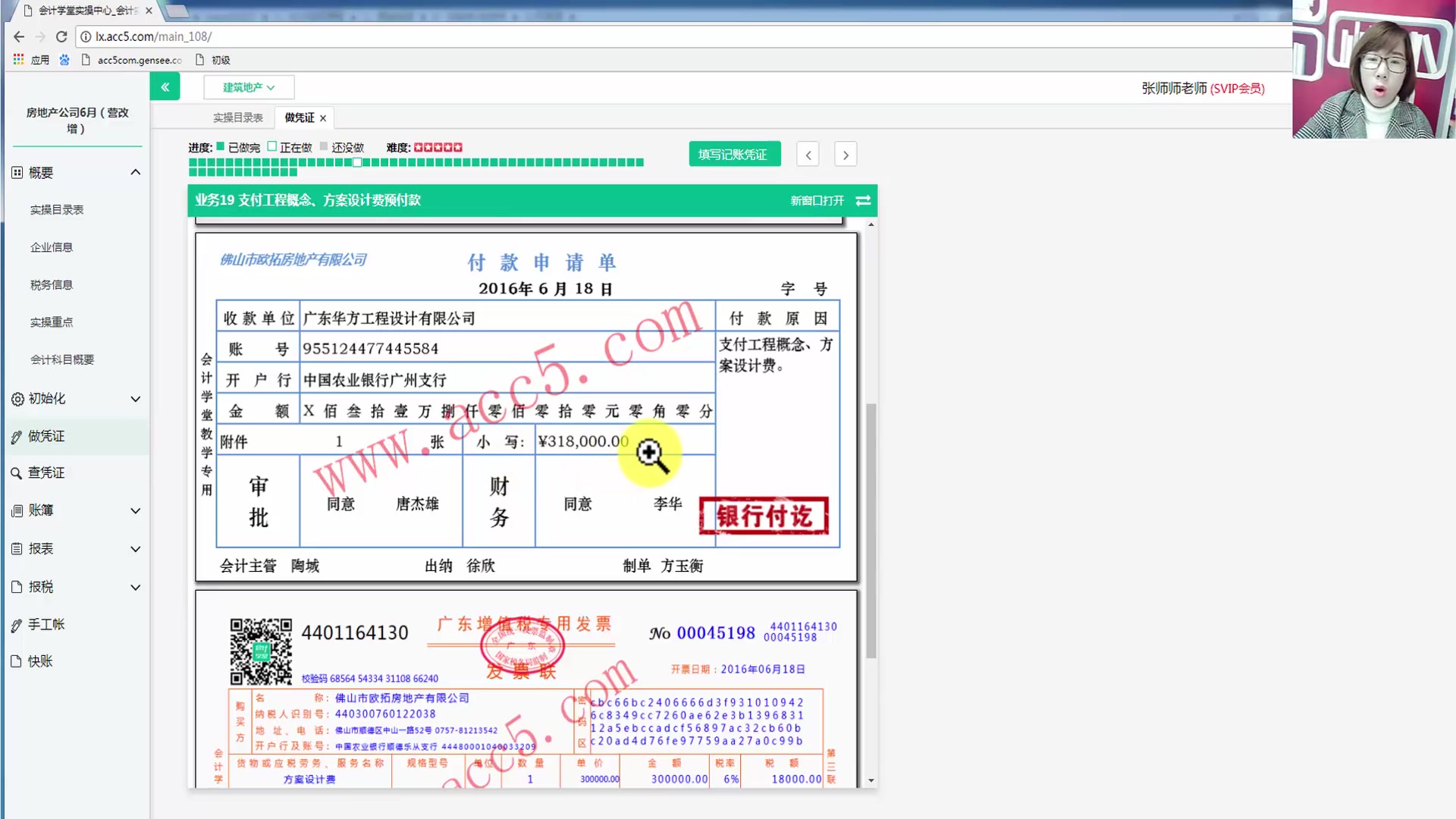Screen dimensions: 1456x819
Task: Open 查凭证 search menu item
Action: (46, 473)
